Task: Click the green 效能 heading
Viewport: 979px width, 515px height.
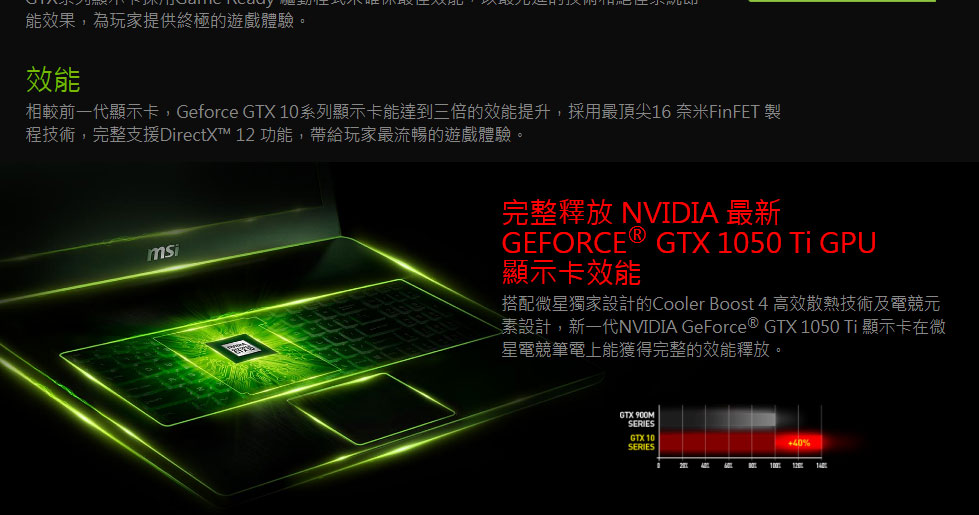Action: (53, 80)
